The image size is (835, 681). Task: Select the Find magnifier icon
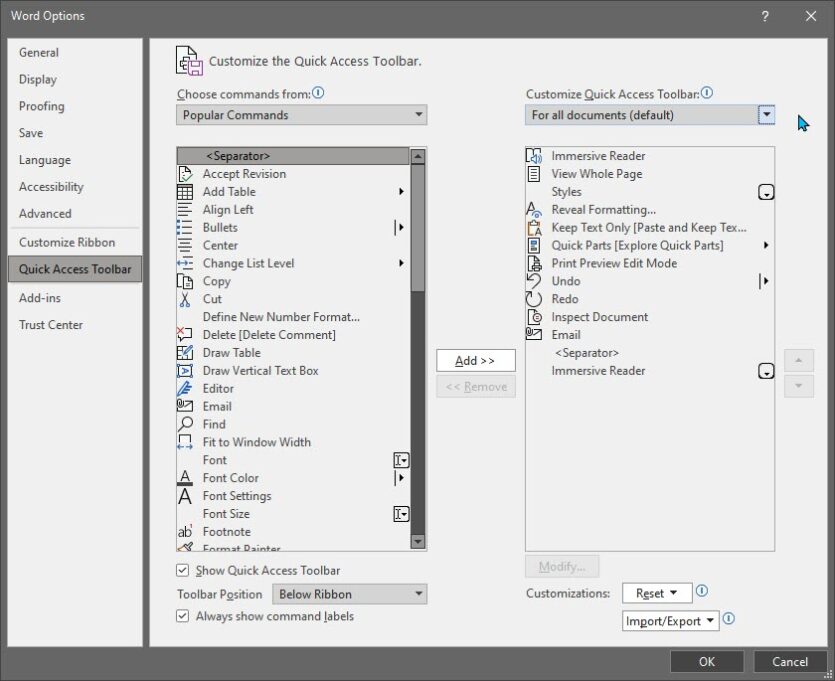pyautogui.click(x=185, y=424)
